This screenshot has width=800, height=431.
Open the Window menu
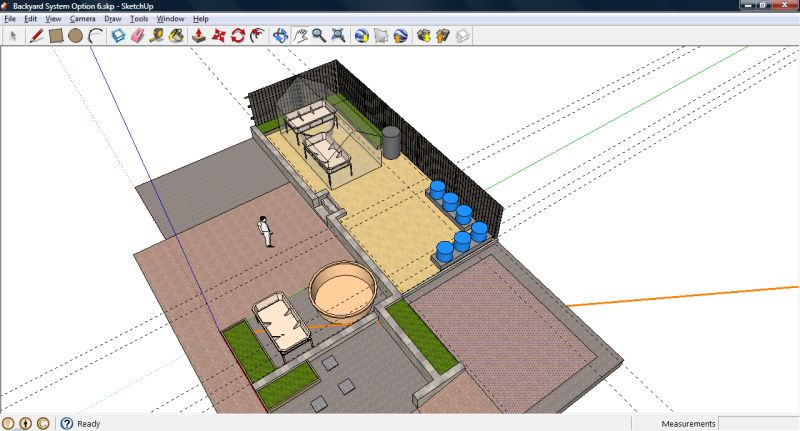pyautogui.click(x=170, y=18)
